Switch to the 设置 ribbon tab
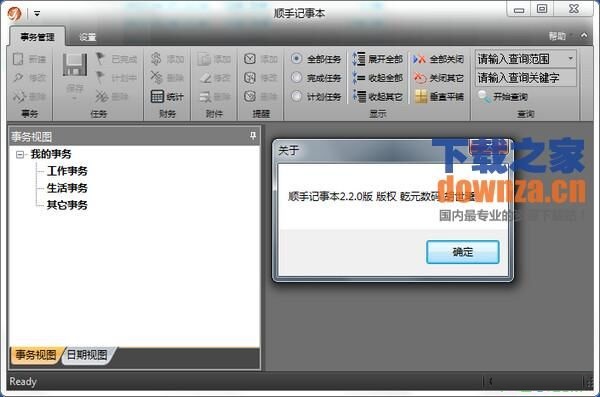 [x=88, y=37]
